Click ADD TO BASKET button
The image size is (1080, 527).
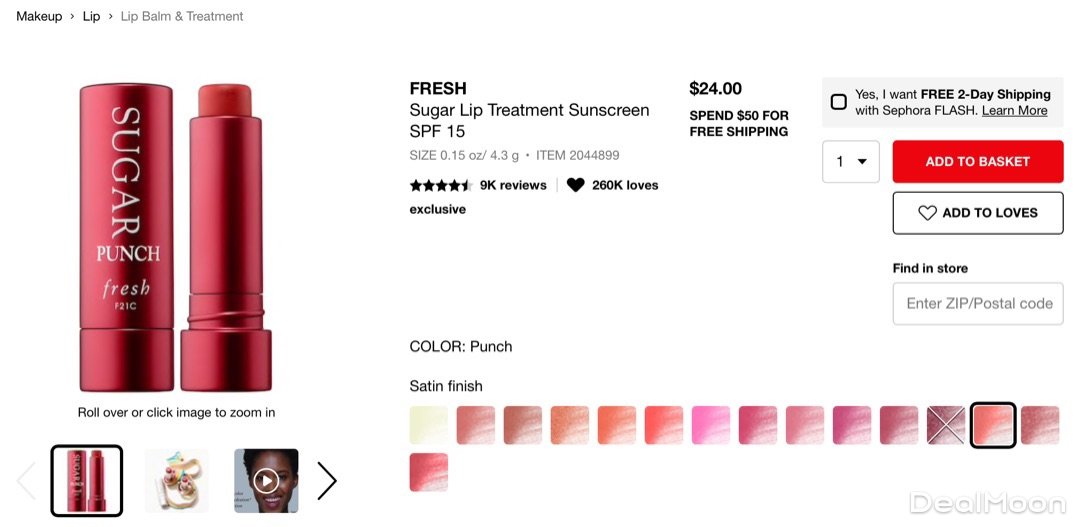coord(977,162)
